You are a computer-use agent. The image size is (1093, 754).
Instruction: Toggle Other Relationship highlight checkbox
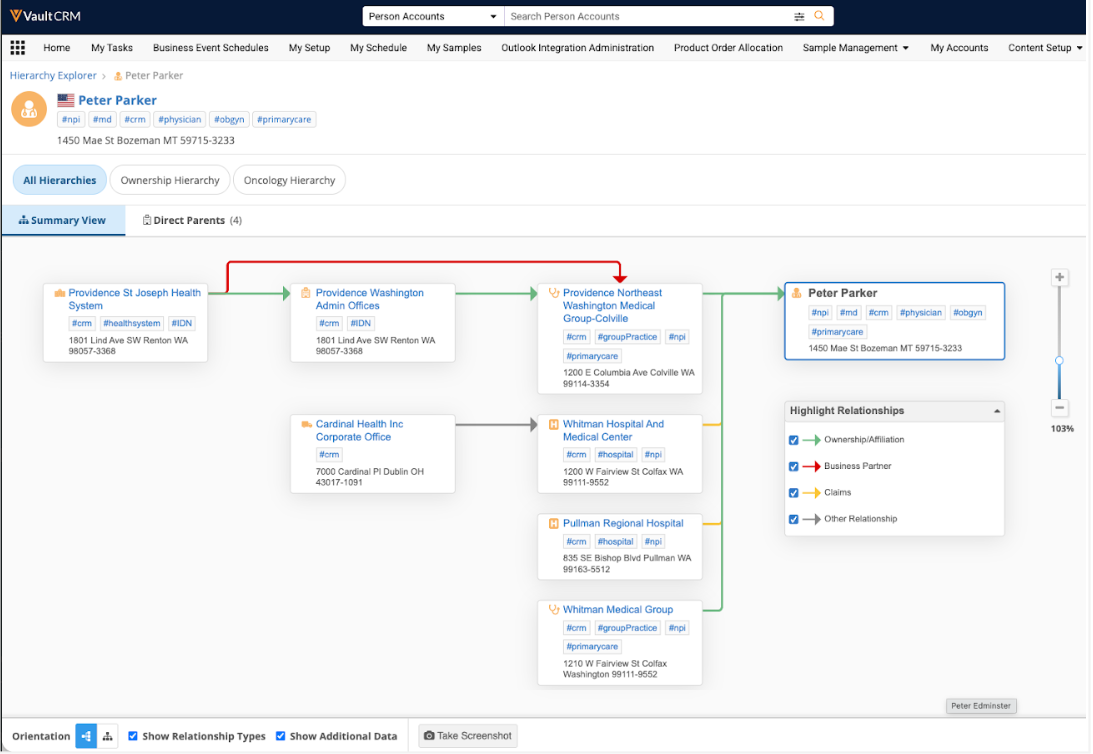point(793,519)
